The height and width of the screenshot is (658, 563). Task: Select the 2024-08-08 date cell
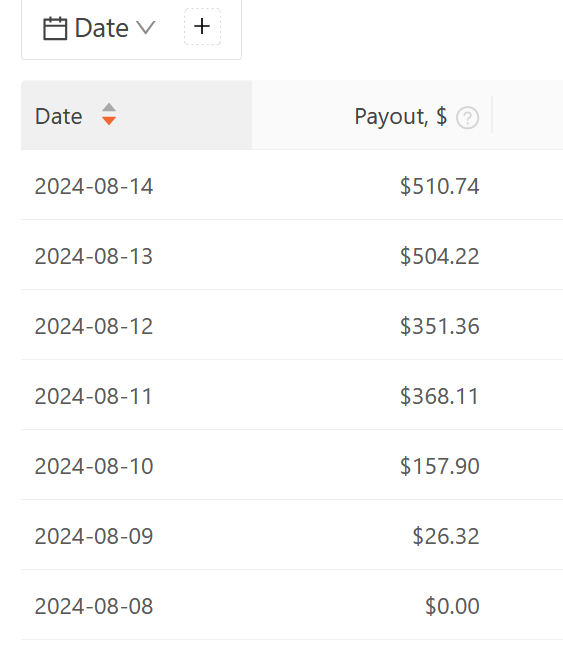click(x=94, y=607)
